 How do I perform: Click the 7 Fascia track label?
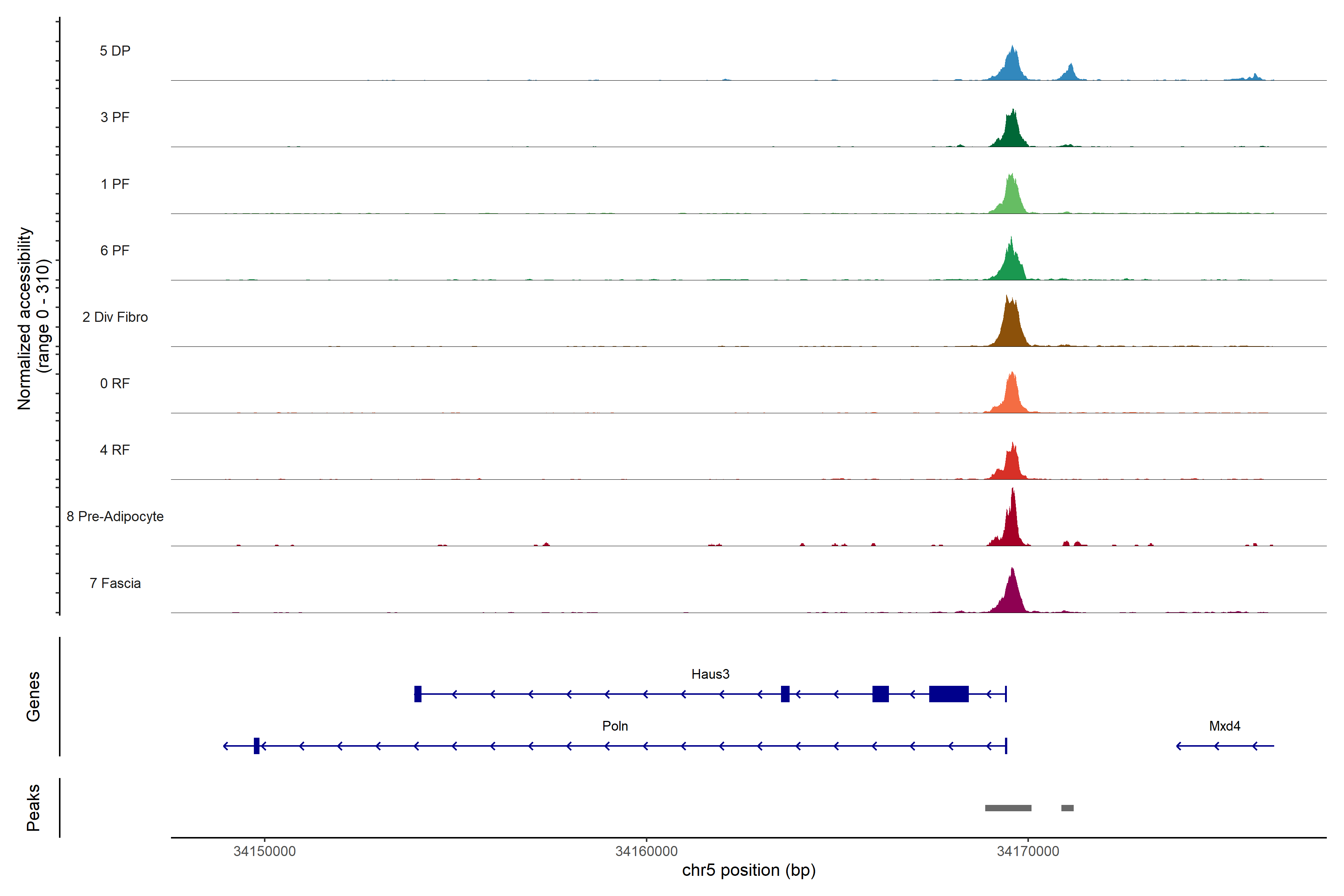115,584
